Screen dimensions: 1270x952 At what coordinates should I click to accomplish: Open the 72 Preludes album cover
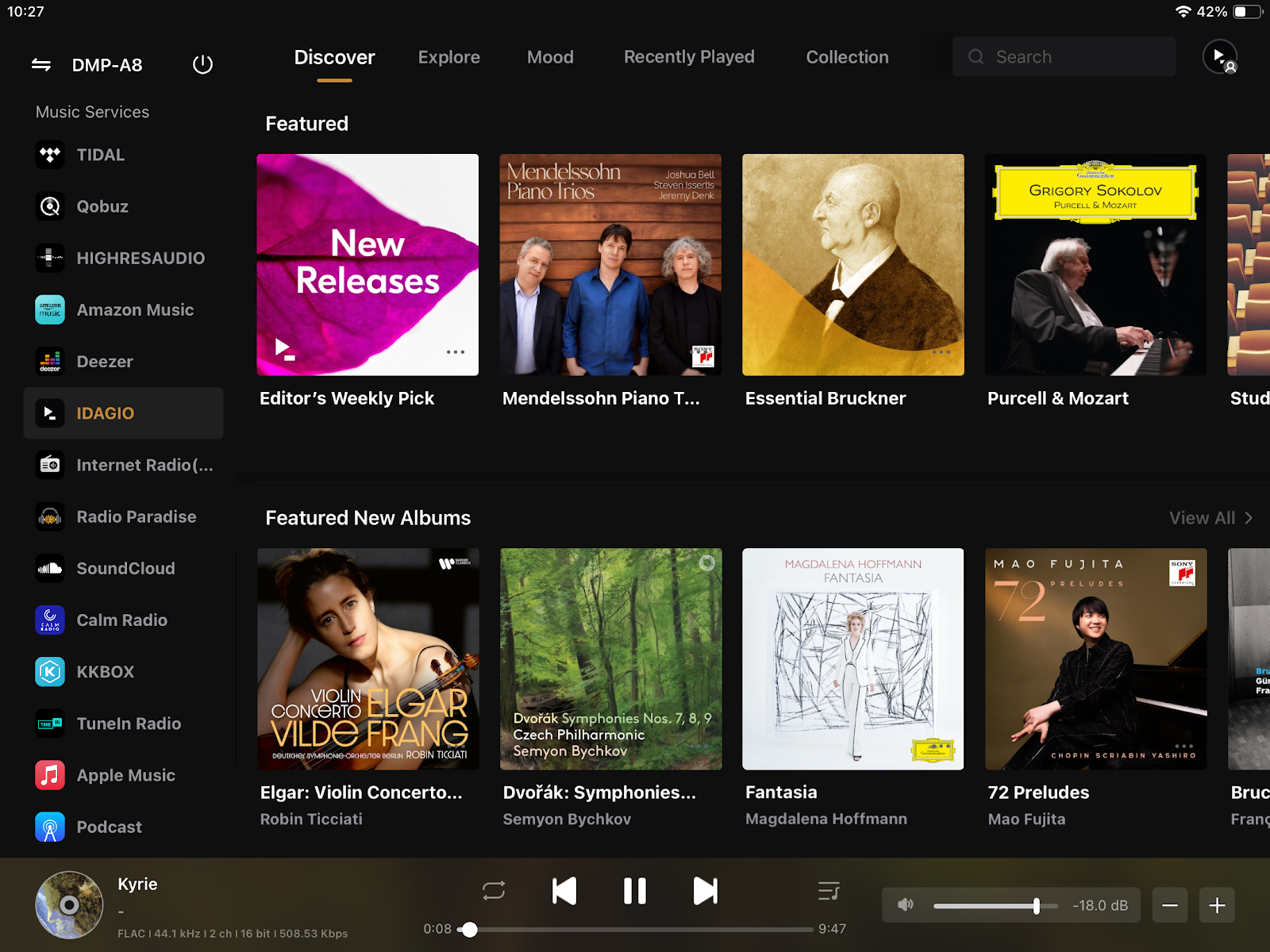tap(1096, 659)
